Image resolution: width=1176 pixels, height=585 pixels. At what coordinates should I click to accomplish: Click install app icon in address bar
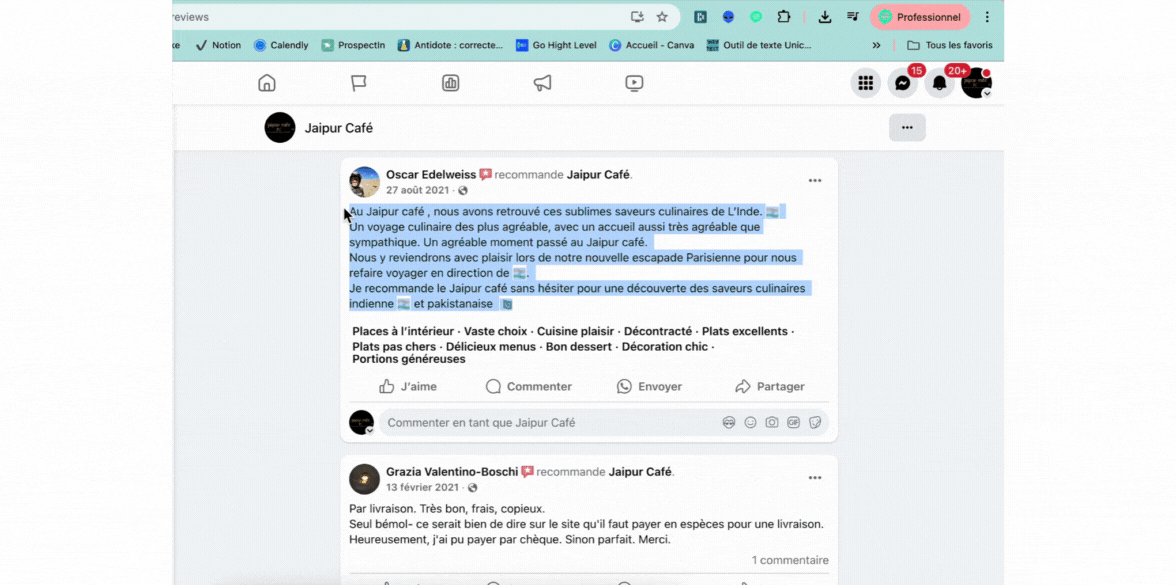(638, 16)
